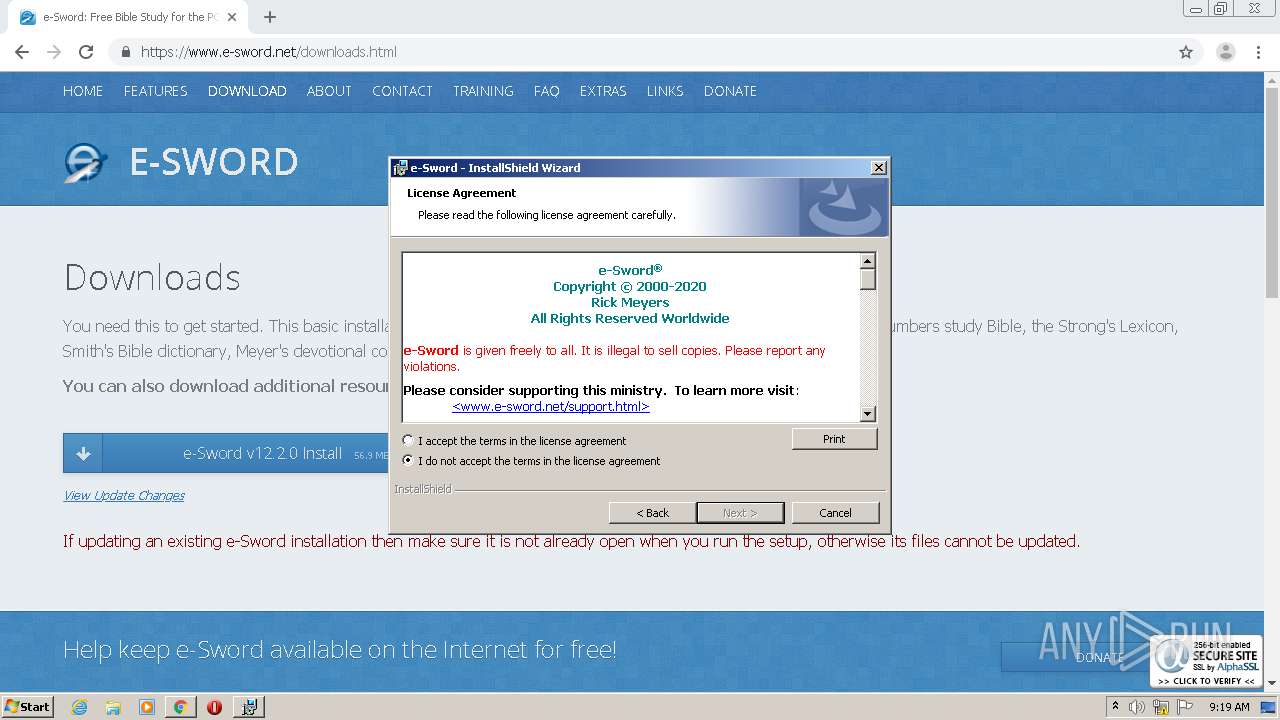Open the HOME menu item

point(83,91)
